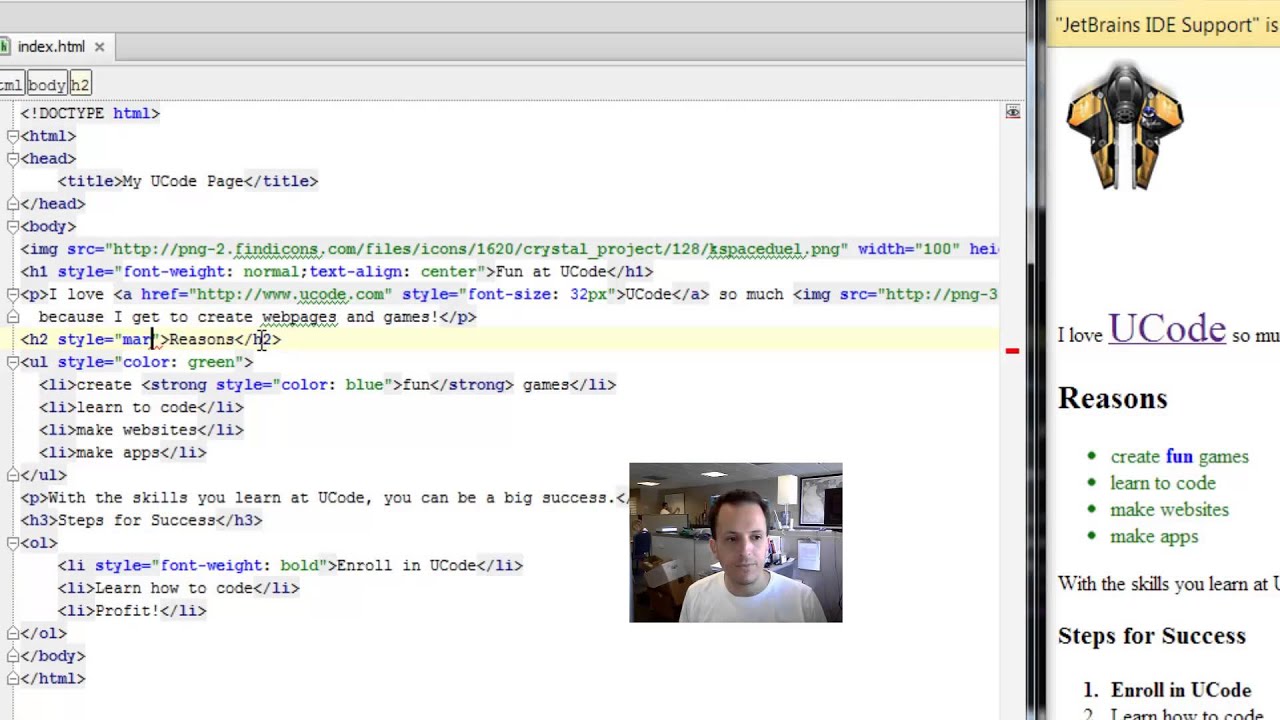Collapse the body tag fold marker

click(12, 227)
